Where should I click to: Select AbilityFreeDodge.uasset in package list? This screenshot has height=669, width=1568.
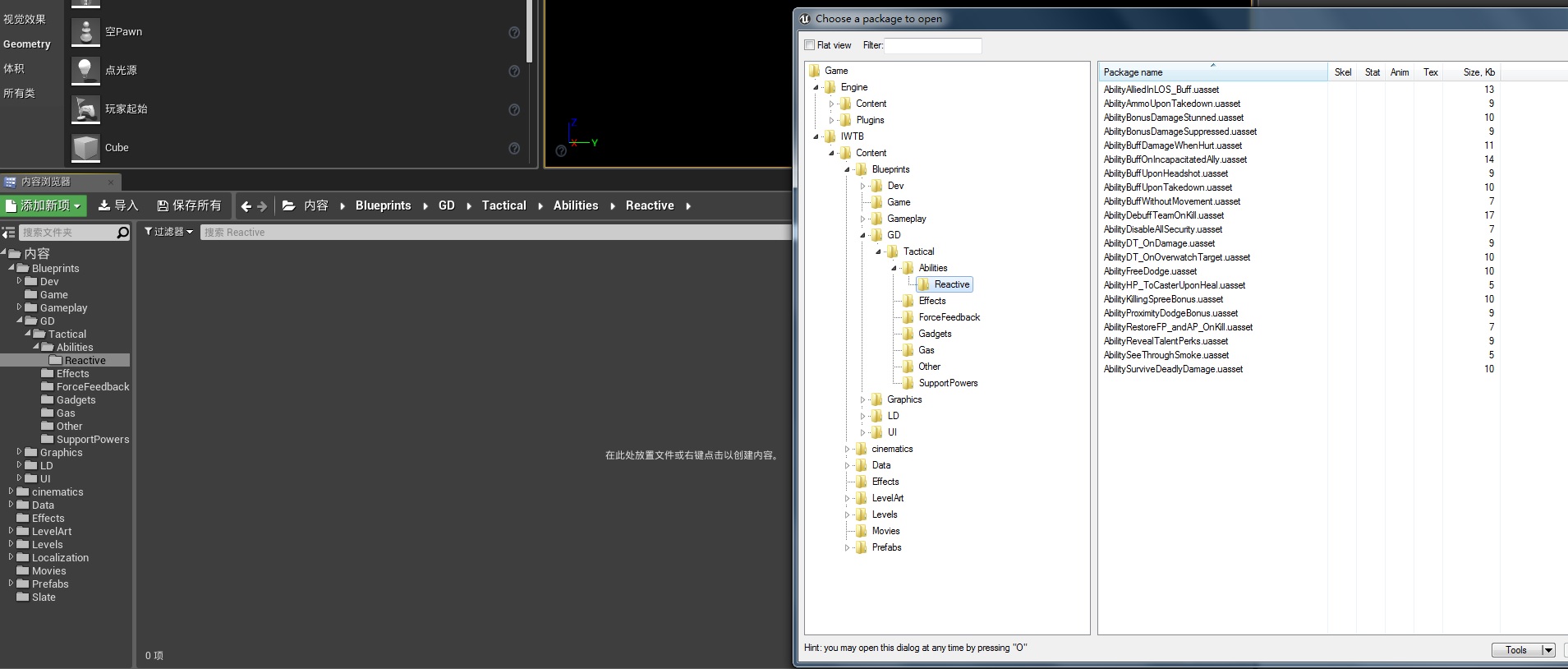coord(1150,271)
